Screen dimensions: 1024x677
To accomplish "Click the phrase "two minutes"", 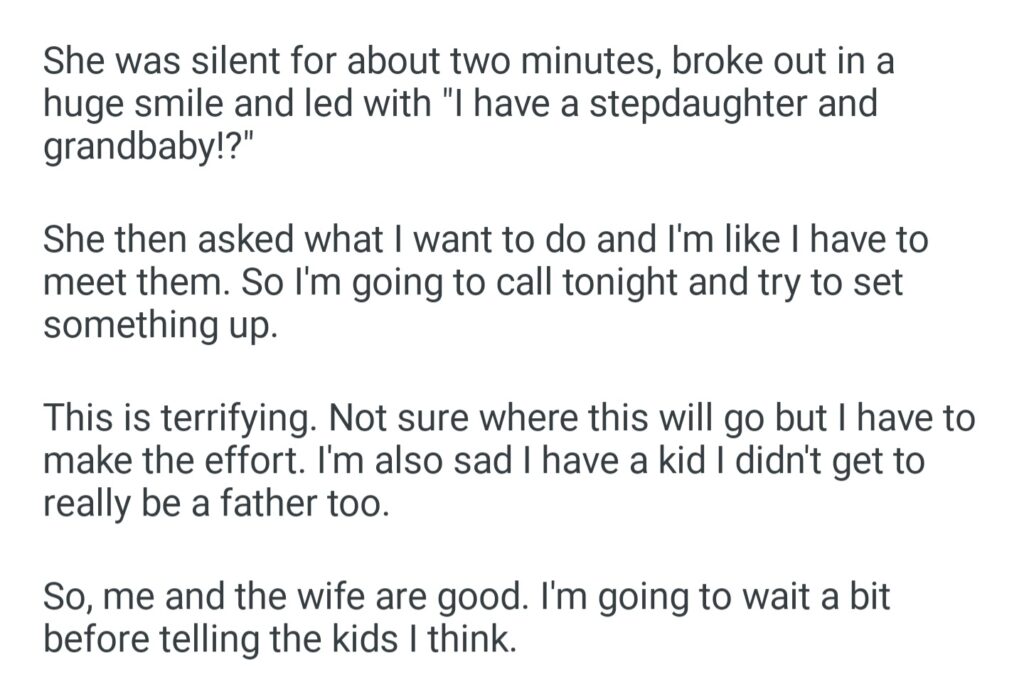I will coord(555,62).
